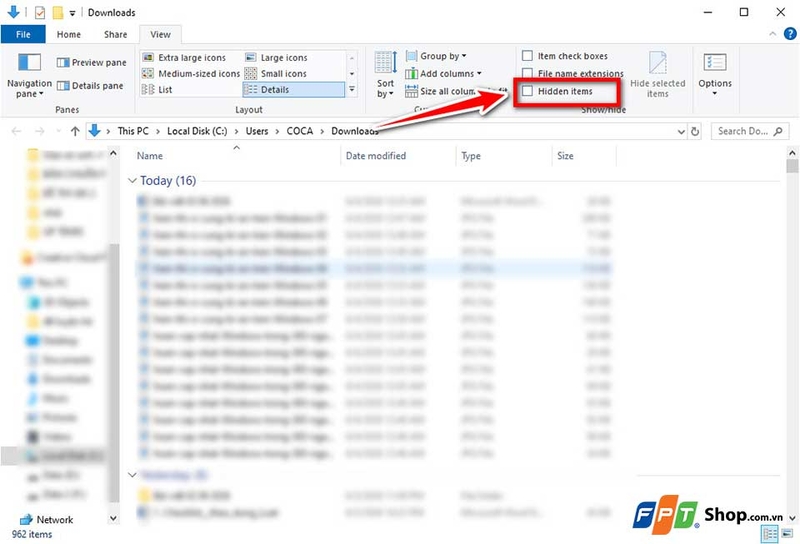This screenshot has height=544, width=800.
Task: Refresh the folder view
Action: coord(695,132)
